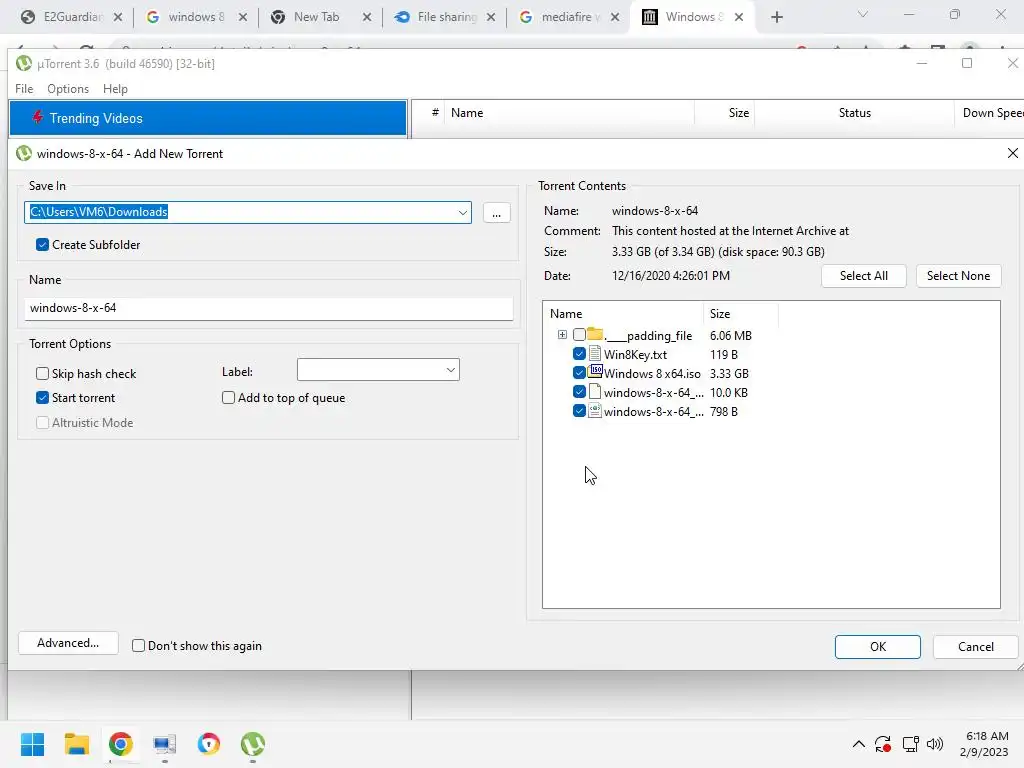Image resolution: width=1024 pixels, height=768 pixels.
Task: Click the padding_file folder icon
Action: [595, 334]
